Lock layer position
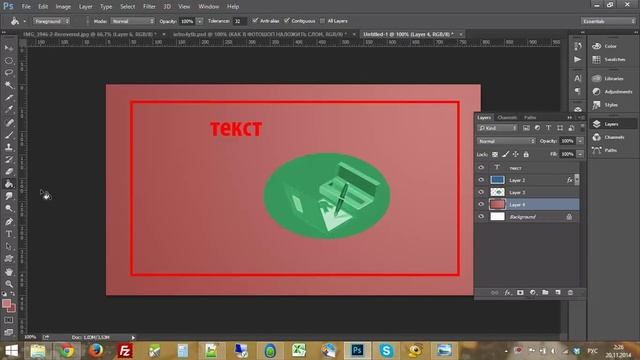Viewport: 640px width, 360px height. pos(516,154)
